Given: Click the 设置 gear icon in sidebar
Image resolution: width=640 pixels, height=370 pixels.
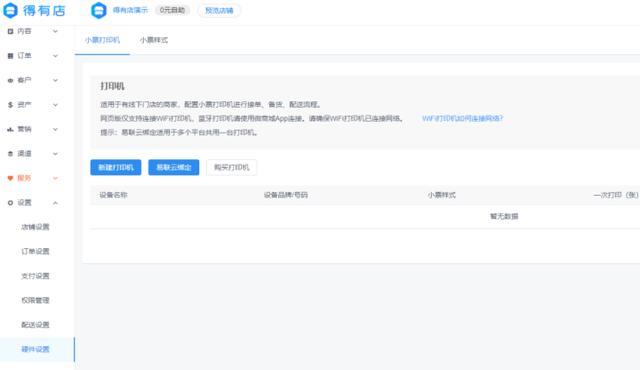Looking at the screenshot, I should point(10,203).
